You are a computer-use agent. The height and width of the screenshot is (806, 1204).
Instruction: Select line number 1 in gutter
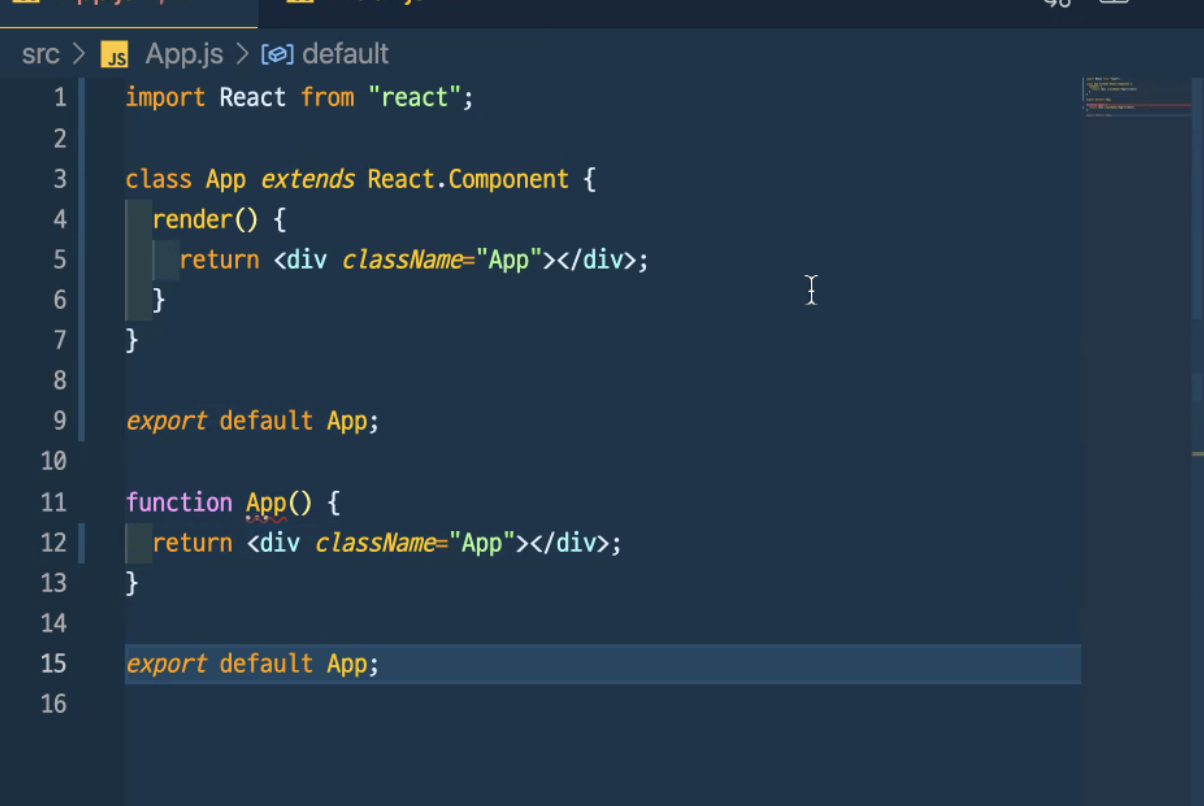pos(60,98)
